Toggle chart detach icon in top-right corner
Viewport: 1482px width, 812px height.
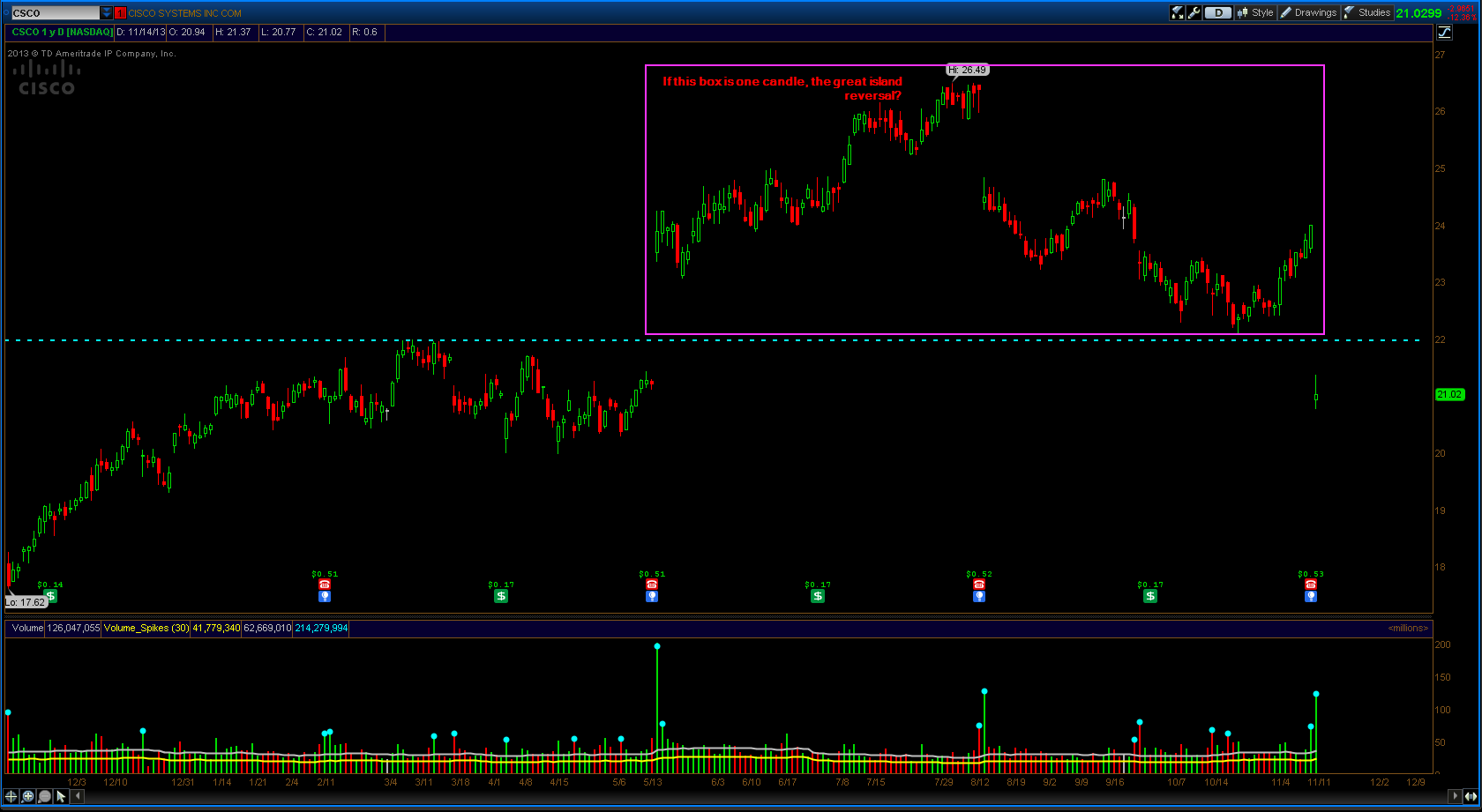click(x=1445, y=33)
